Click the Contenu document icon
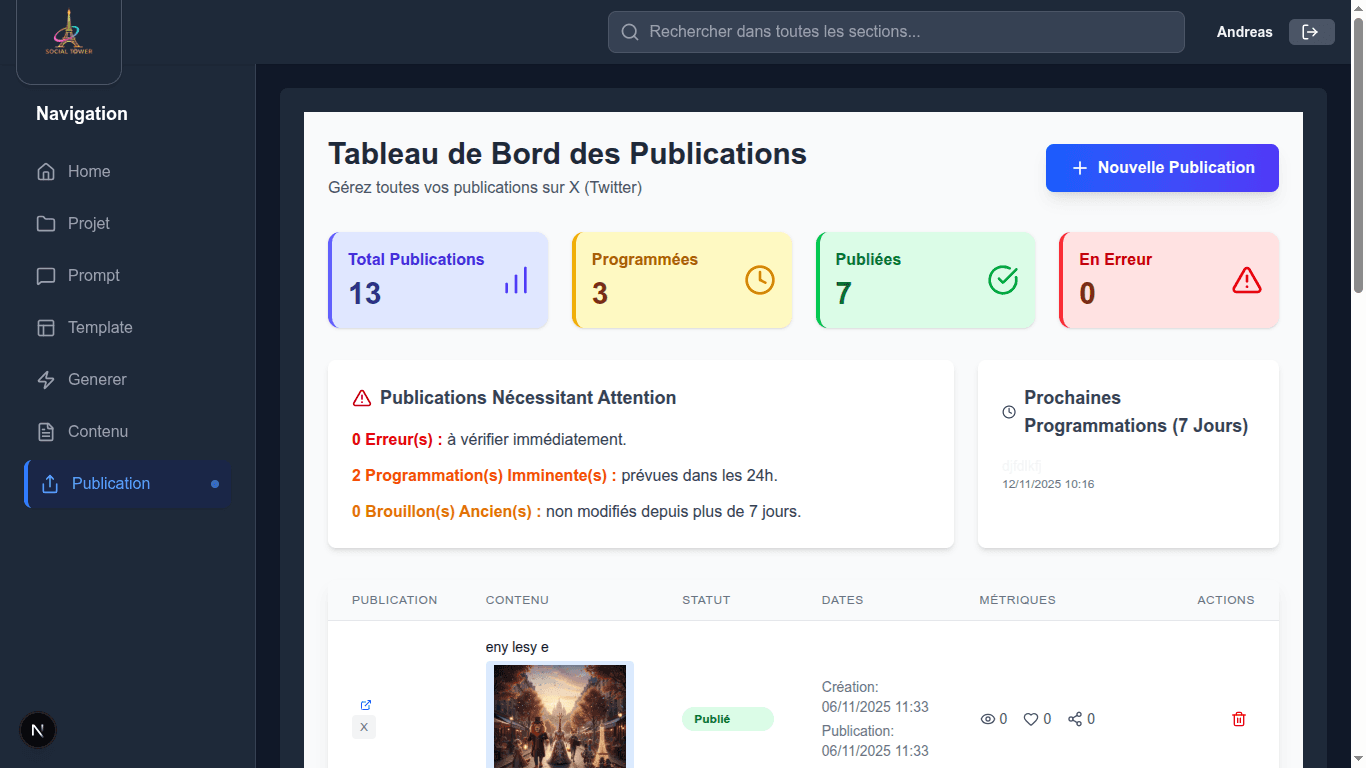This screenshot has width=1366, height=768. pos(46,432)
